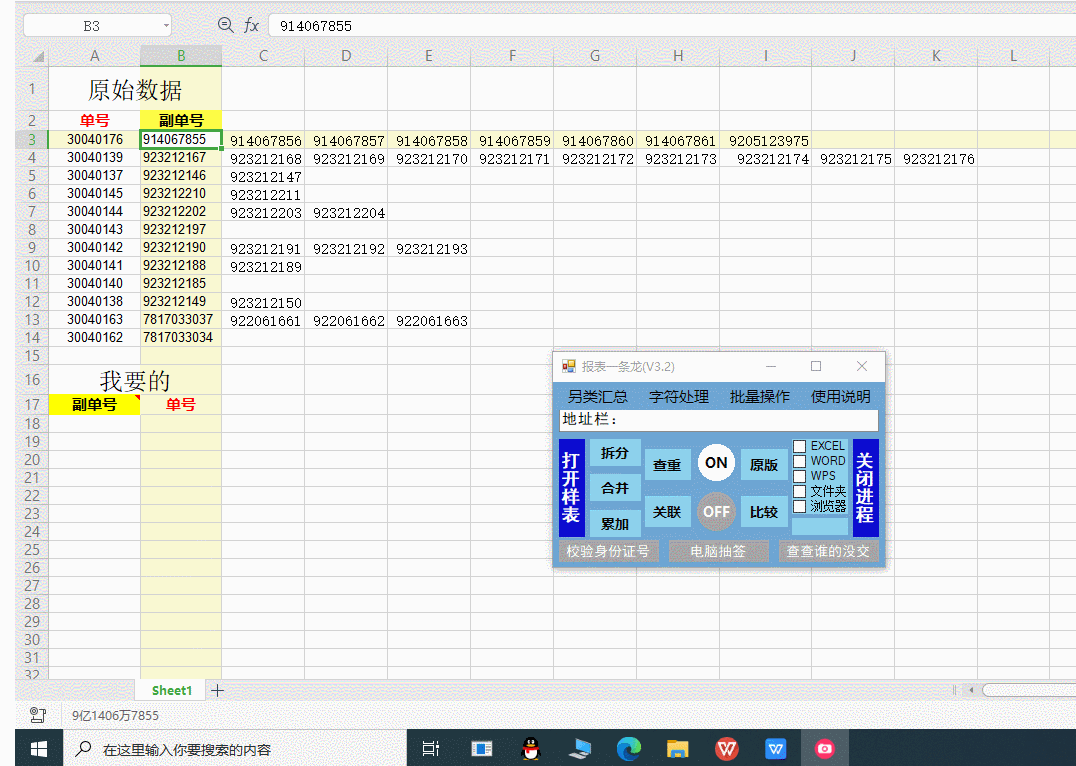Click the select-all corner triangle
Viewport: 1076px width, 766px height.
(38, 56)
